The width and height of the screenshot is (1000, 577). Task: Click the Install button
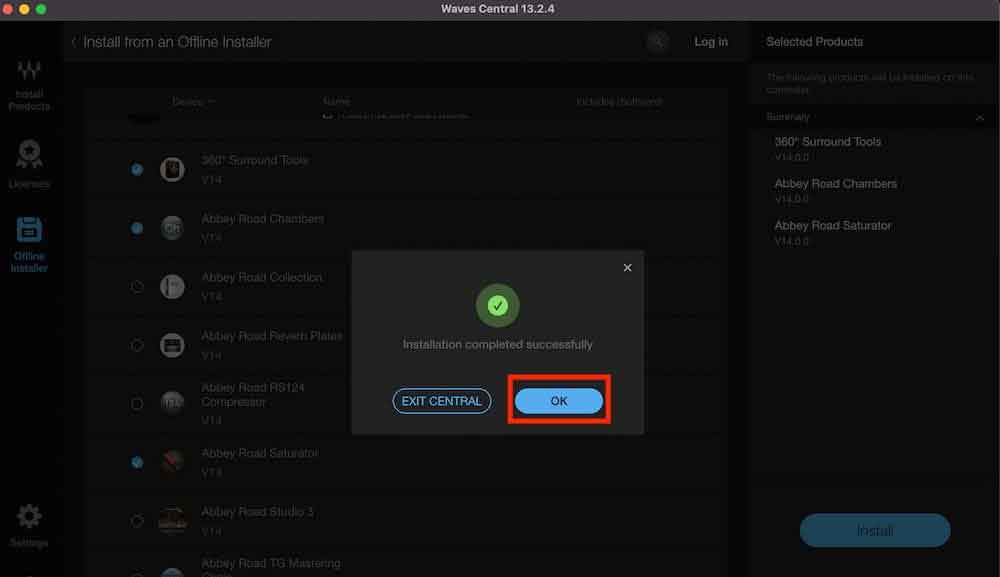[874, 531]
